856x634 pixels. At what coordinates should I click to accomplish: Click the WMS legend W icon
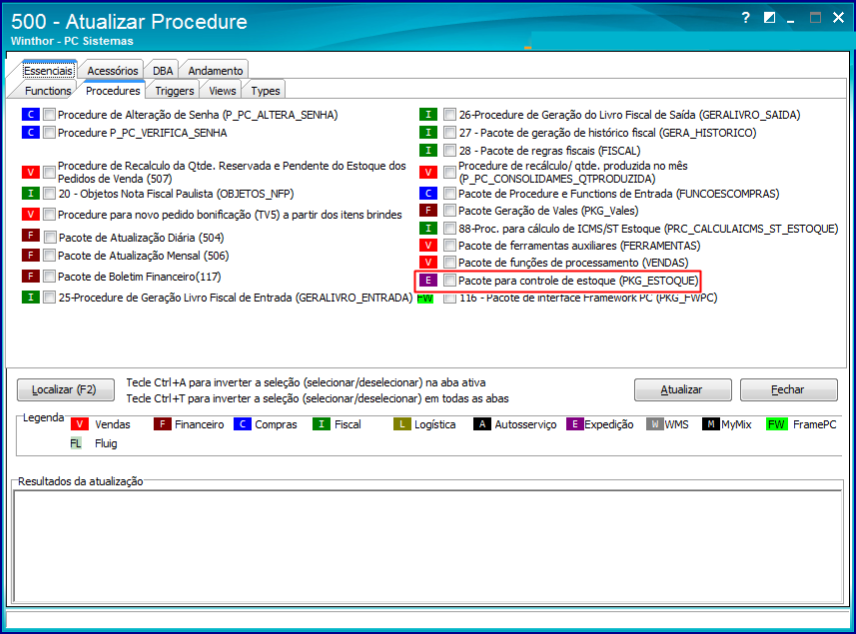655,424
